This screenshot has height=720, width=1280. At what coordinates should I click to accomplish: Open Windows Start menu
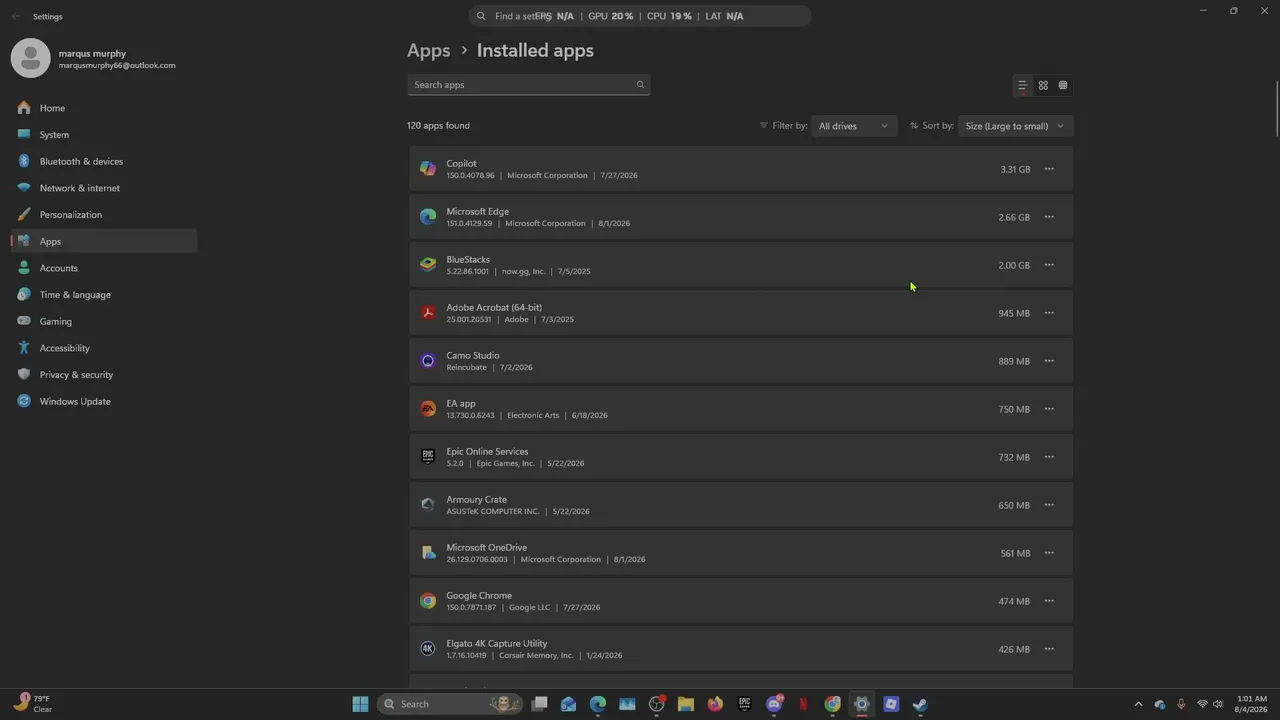click(x=360, y=704)
